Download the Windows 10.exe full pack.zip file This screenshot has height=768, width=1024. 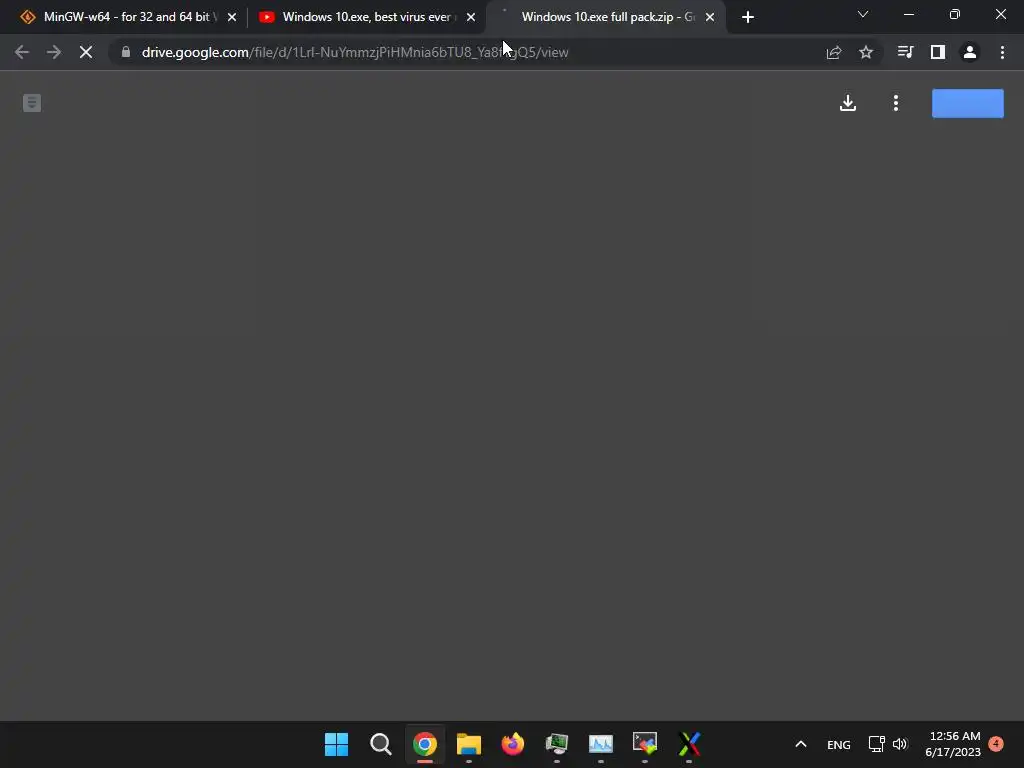click(x=848, y=103)
